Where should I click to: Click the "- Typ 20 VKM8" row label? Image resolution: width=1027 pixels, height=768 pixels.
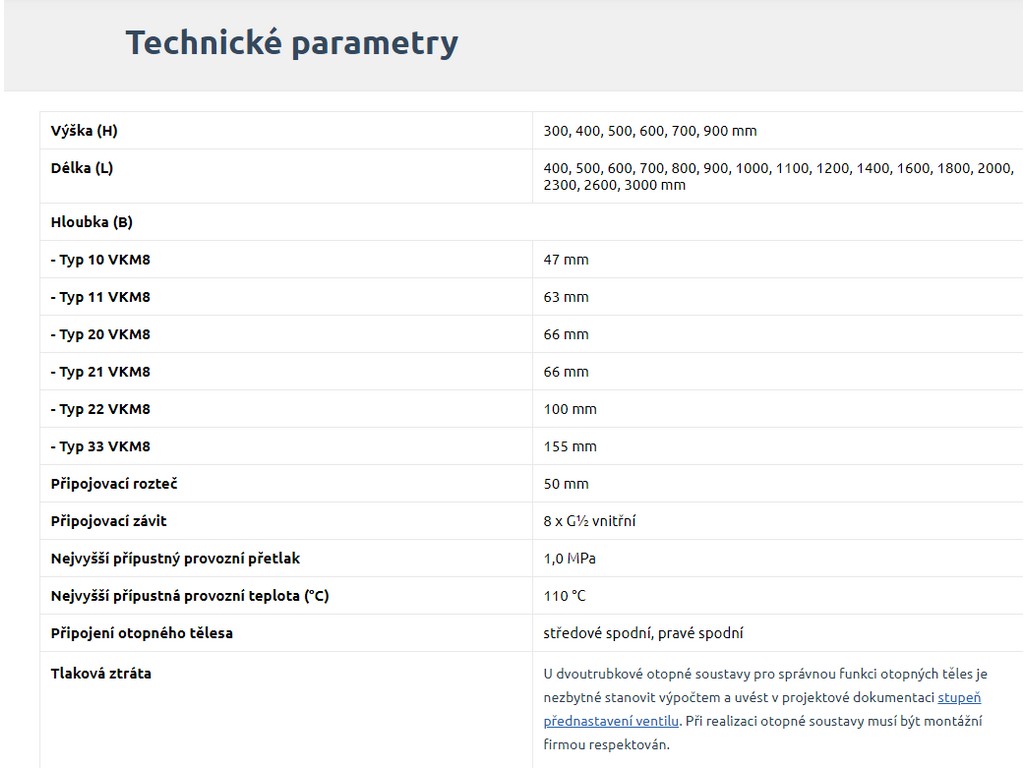(x=100, y=334)
